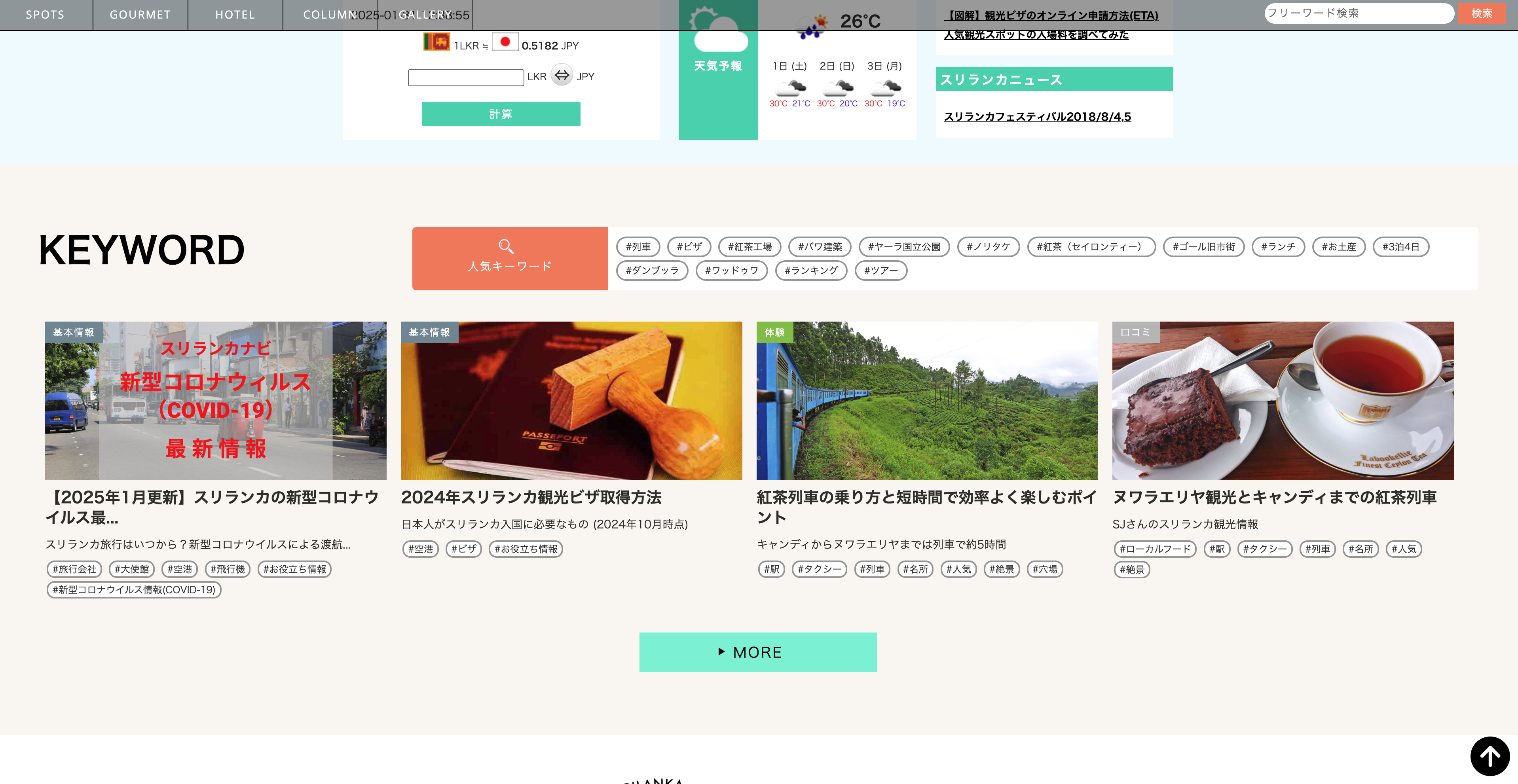This screenshot has height=784, width=1518.
Task: Click the Japan flag icon
Action: (505, 42)
